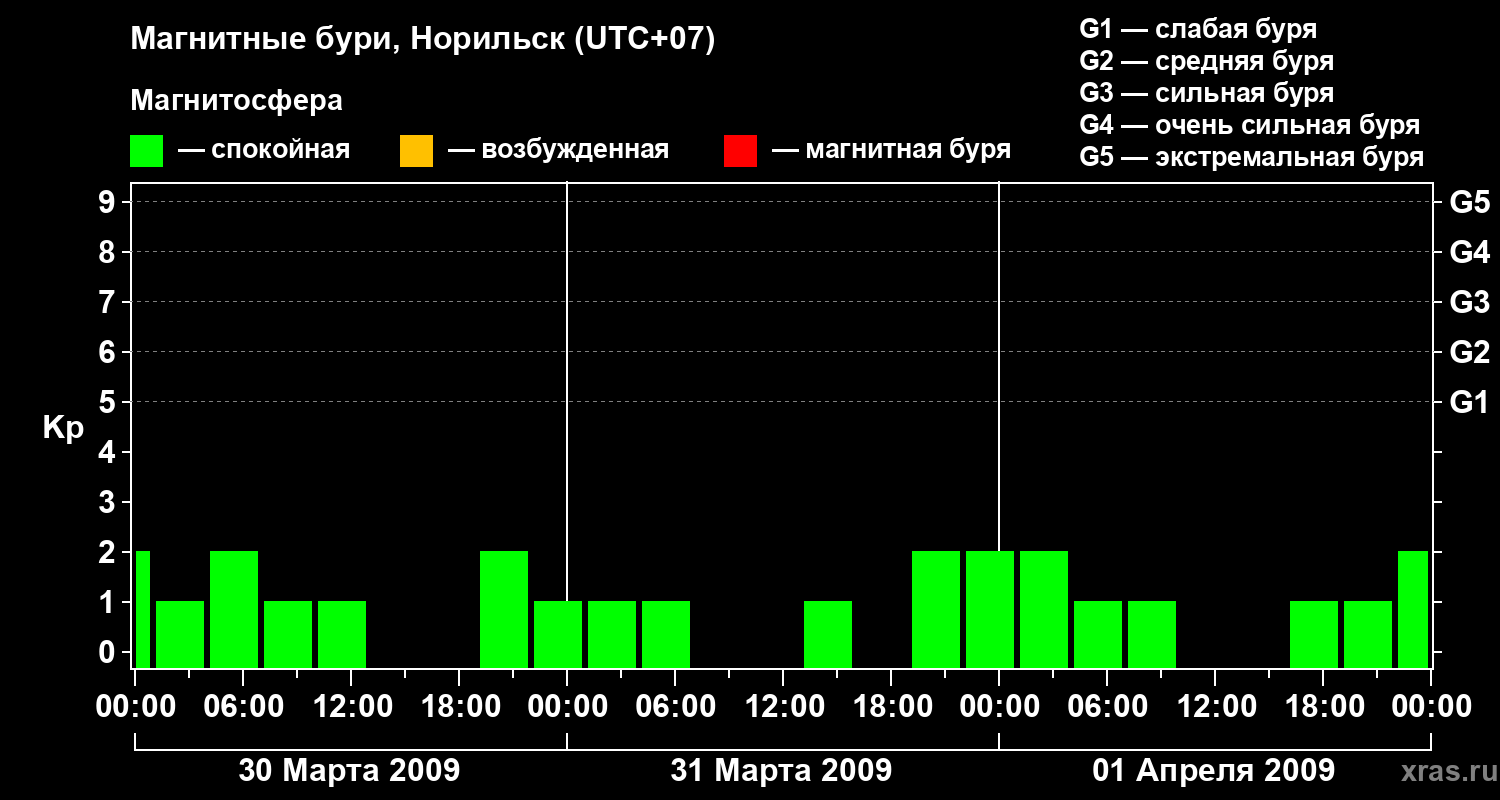
Task: Click the '01 Апреля 2009' date label
Action: pos(1213,771)
